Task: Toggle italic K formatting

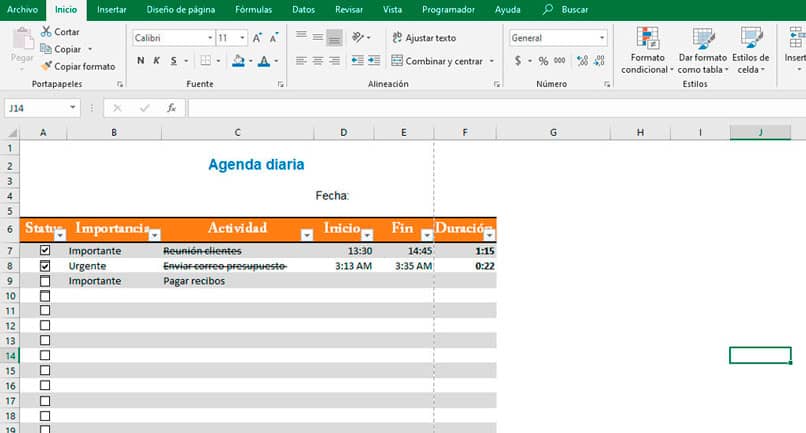Action: click(157, 61)
